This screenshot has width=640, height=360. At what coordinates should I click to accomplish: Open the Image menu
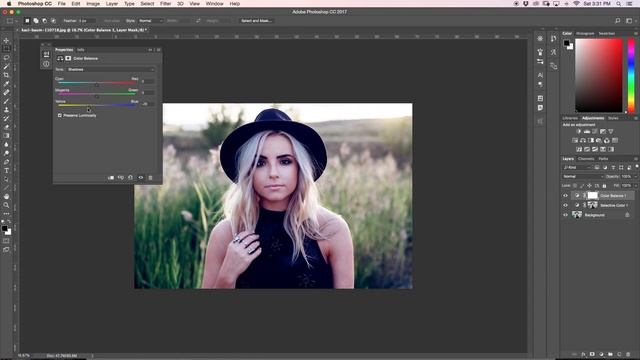pyautogui.click(x=93, y=4)
